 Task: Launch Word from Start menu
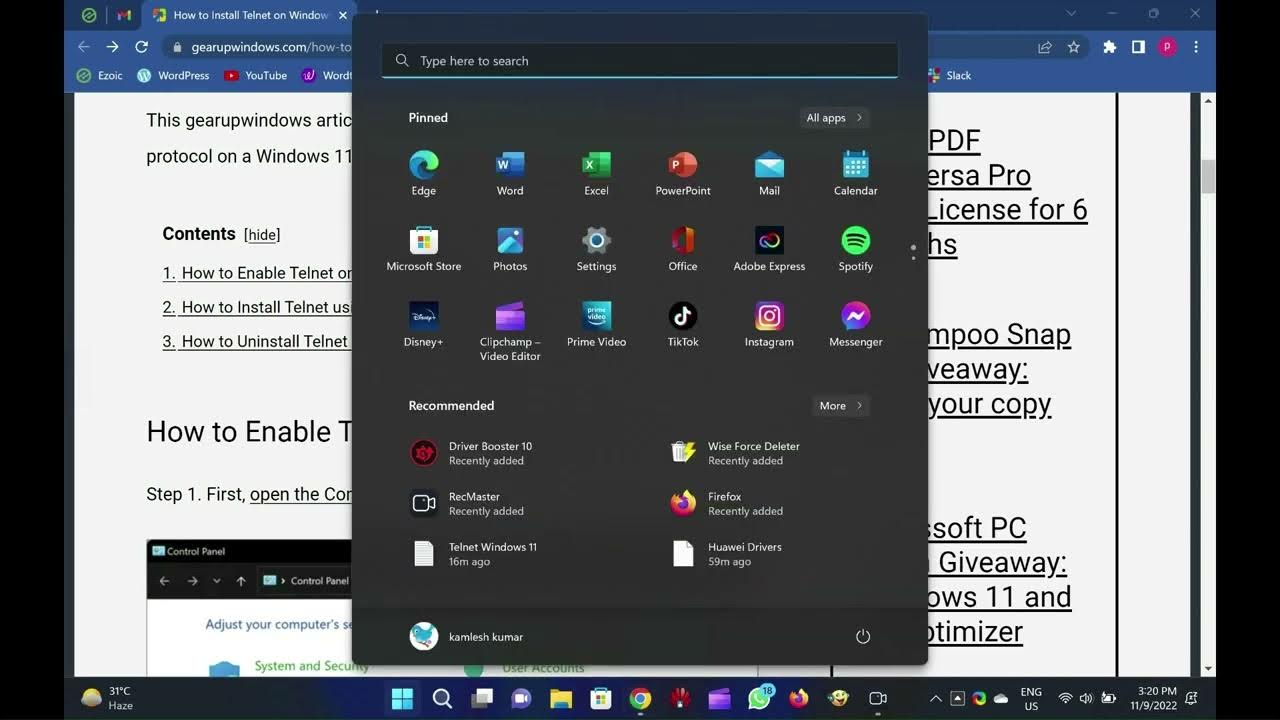510,173
